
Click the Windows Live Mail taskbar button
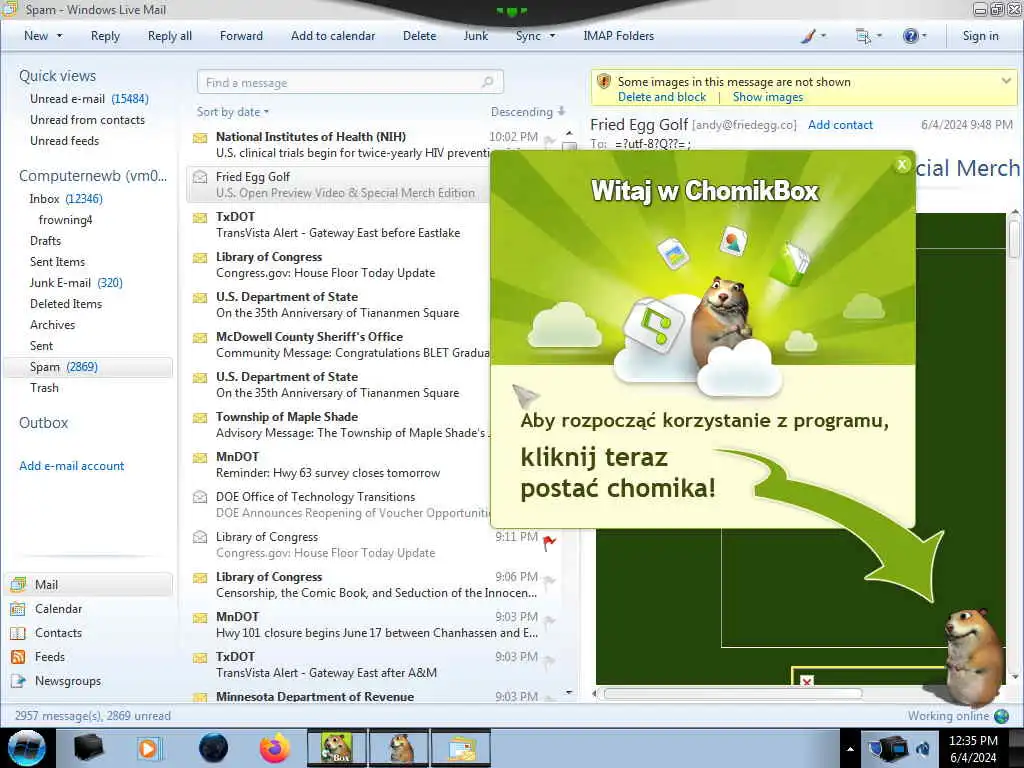click(461, 748)
